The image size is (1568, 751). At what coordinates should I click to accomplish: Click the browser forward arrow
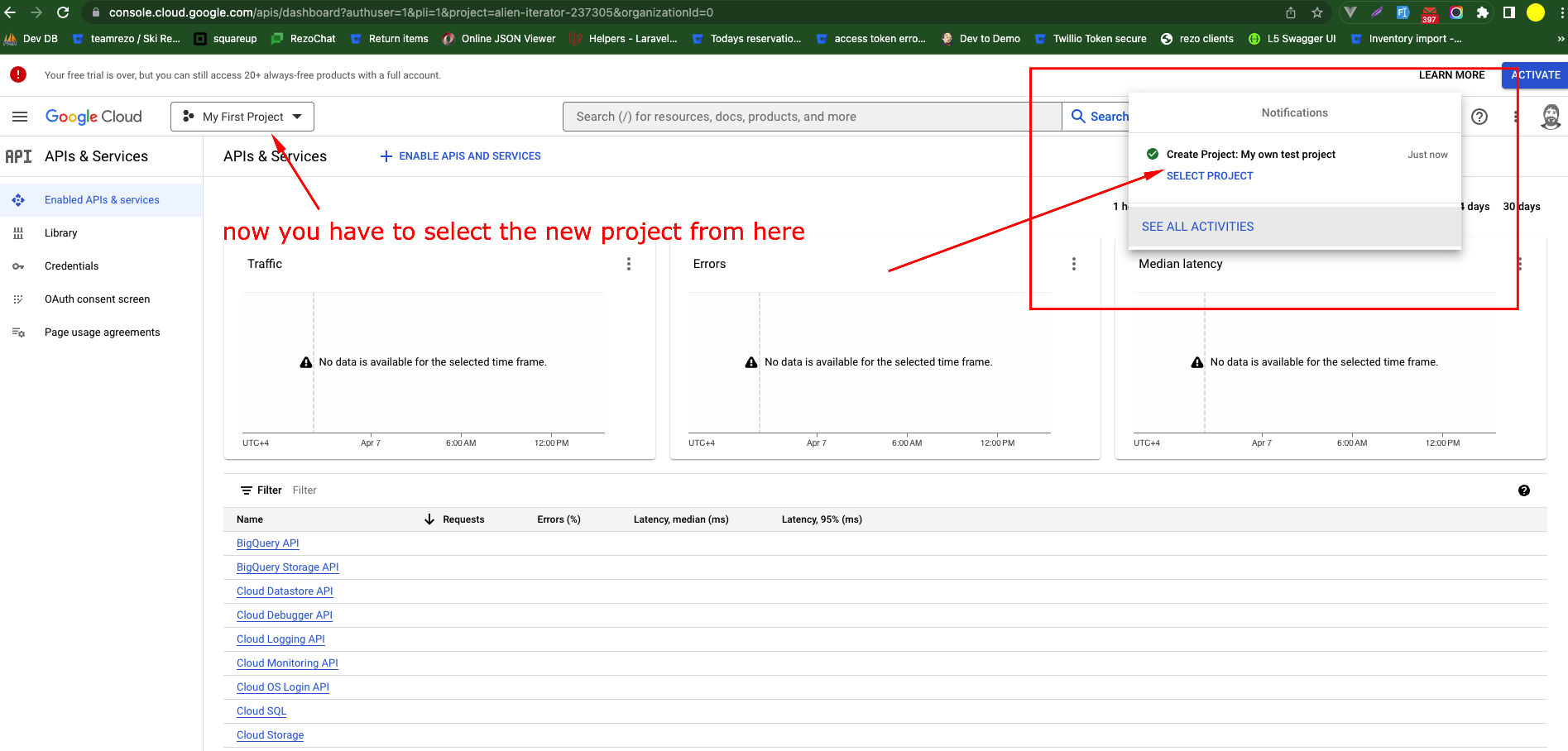36,12
